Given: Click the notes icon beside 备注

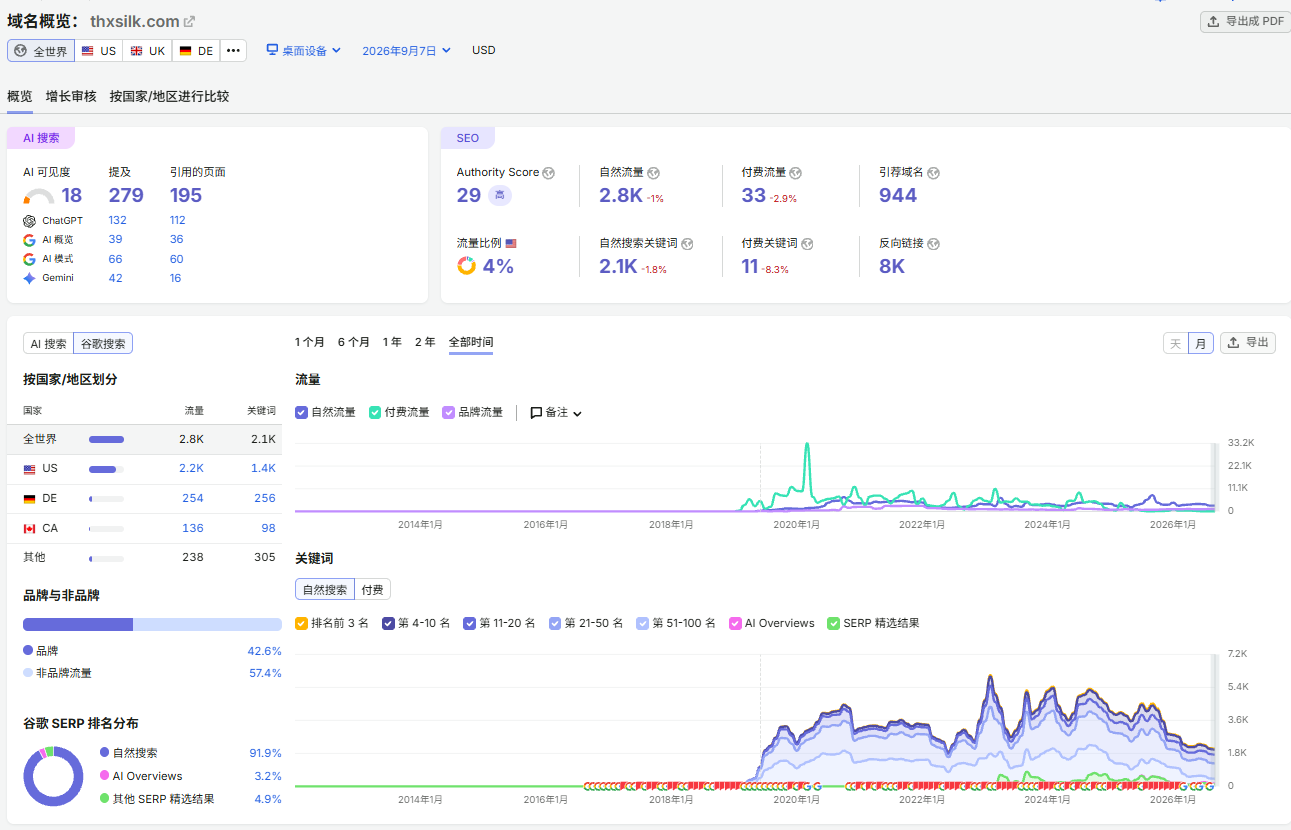Looking at the screenshot, I should [536, 412].
